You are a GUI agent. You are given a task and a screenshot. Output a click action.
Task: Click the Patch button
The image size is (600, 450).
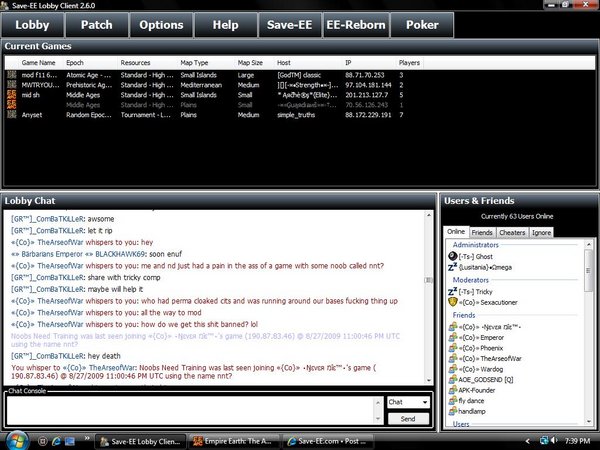pyautogui.click(x=96, y=24)
